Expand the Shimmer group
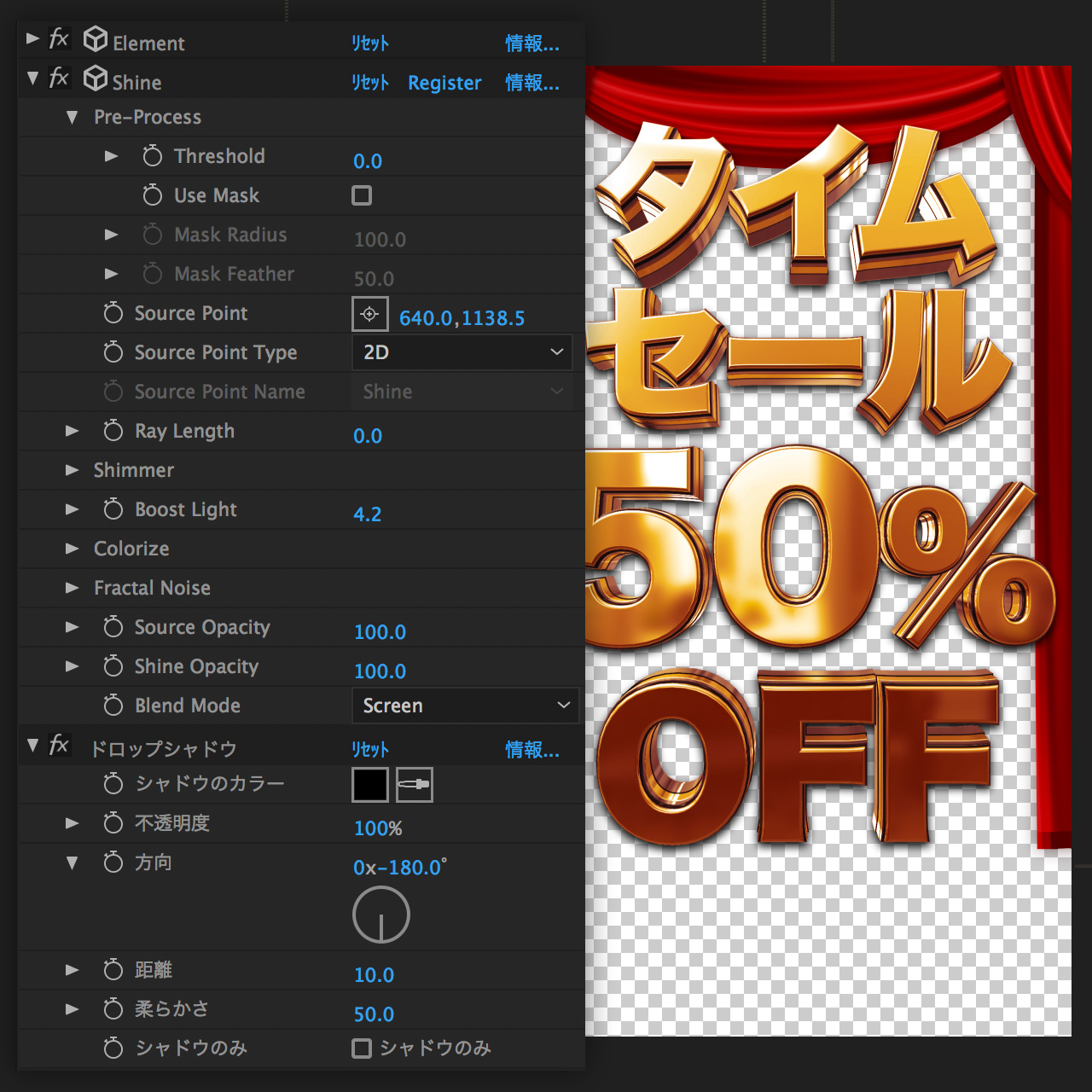 click(73, 470)
